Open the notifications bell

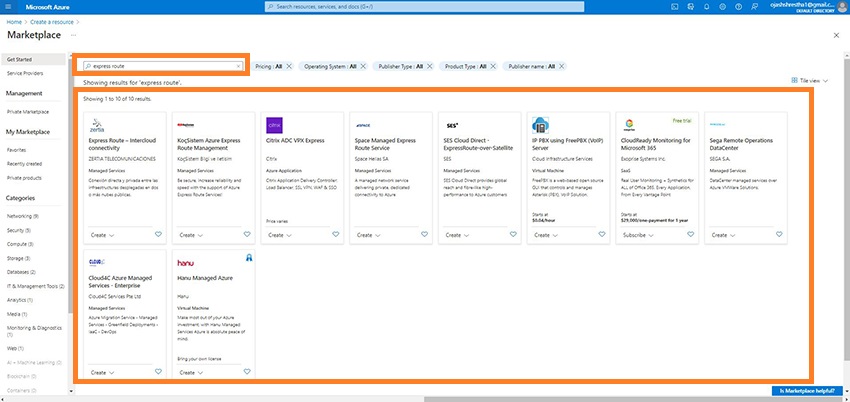point(706,7)
